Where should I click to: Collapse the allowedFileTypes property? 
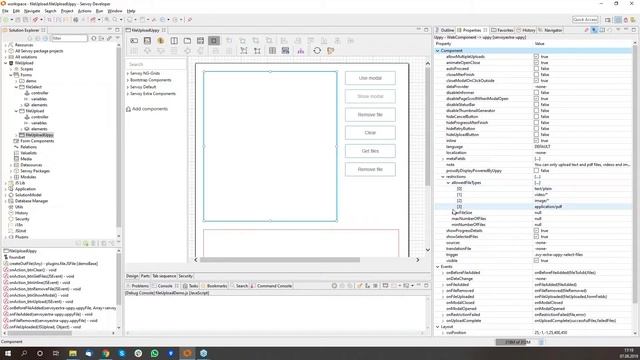click(448, 183)
